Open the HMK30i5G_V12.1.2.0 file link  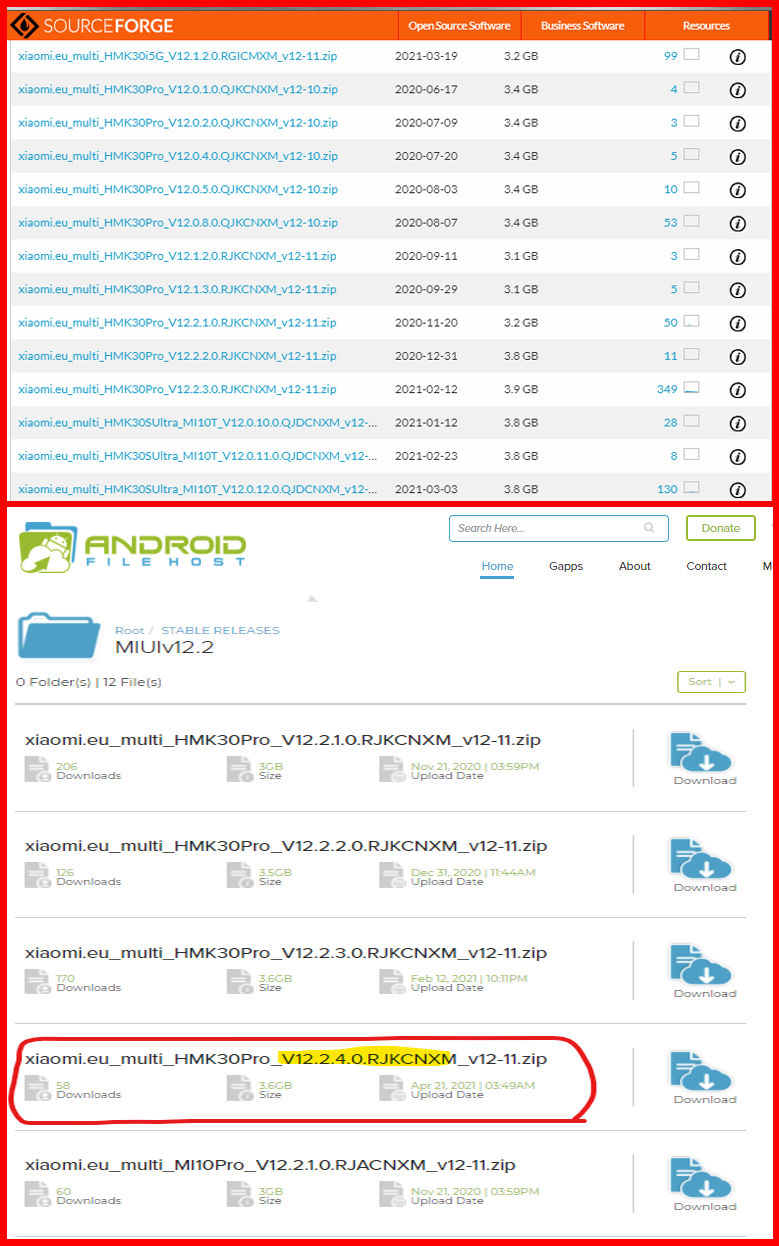[177, 56]
